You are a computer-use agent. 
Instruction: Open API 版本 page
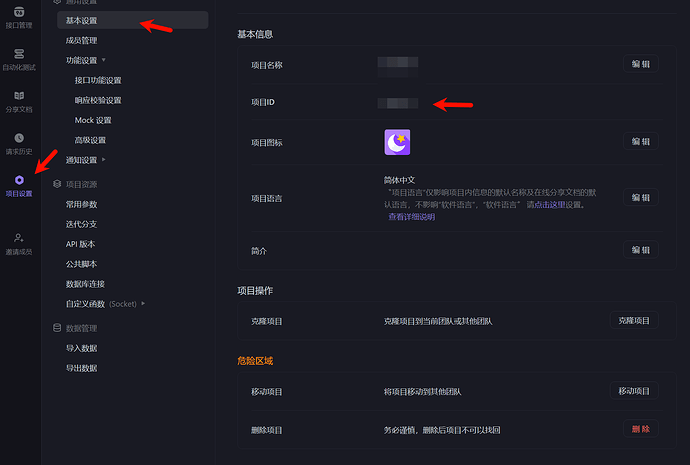[80, 244]
